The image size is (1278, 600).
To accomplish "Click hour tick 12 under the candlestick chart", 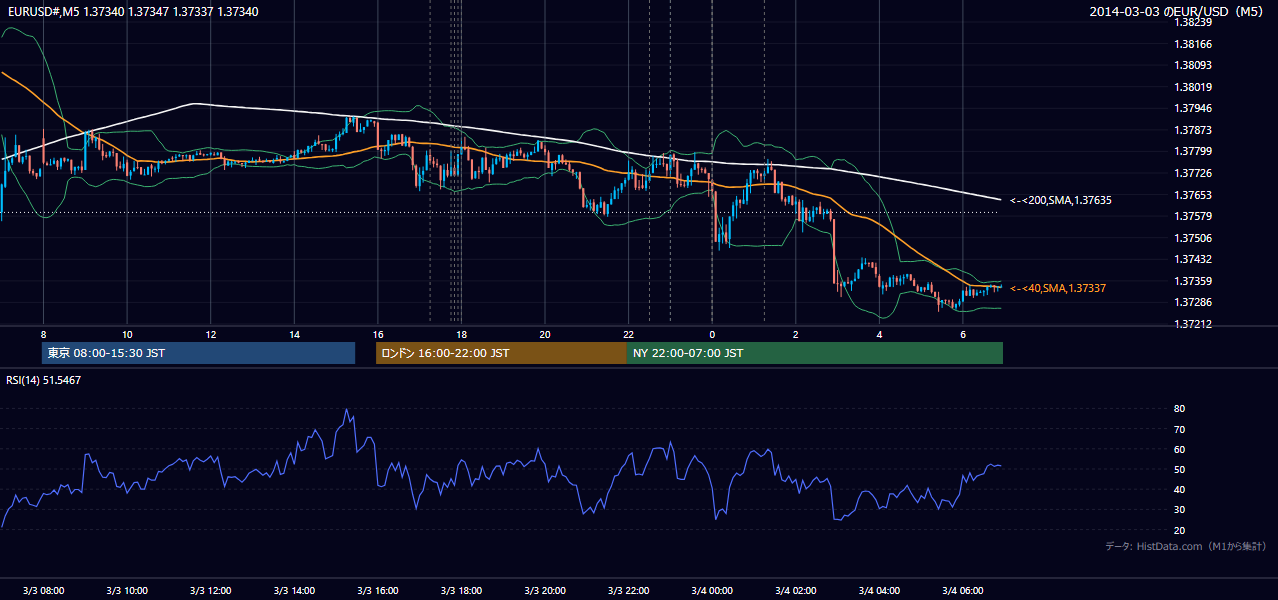I will (x=211, y=334).
